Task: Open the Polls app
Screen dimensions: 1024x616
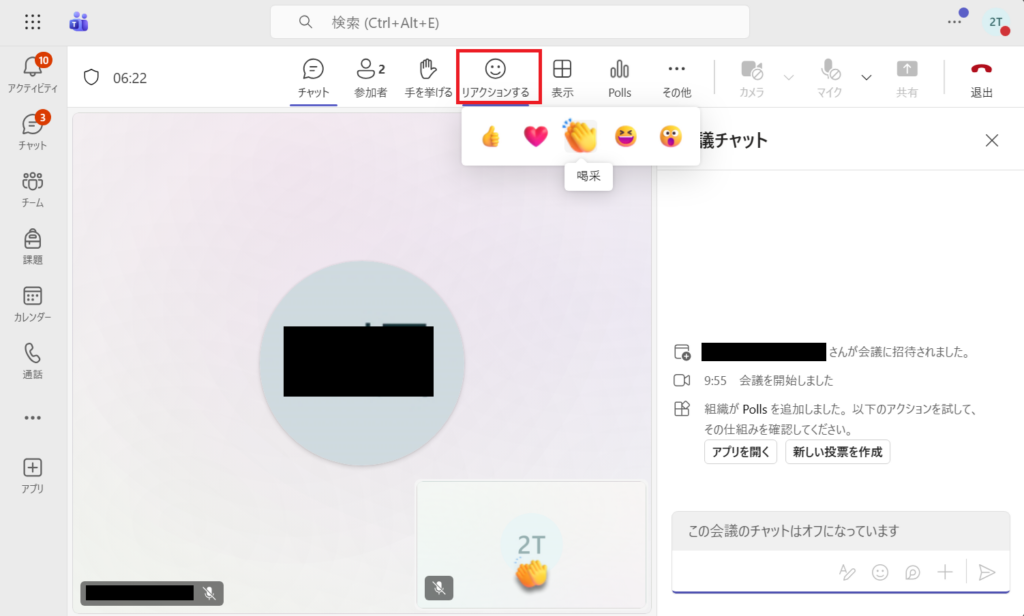Action: (x=620, y=78)
